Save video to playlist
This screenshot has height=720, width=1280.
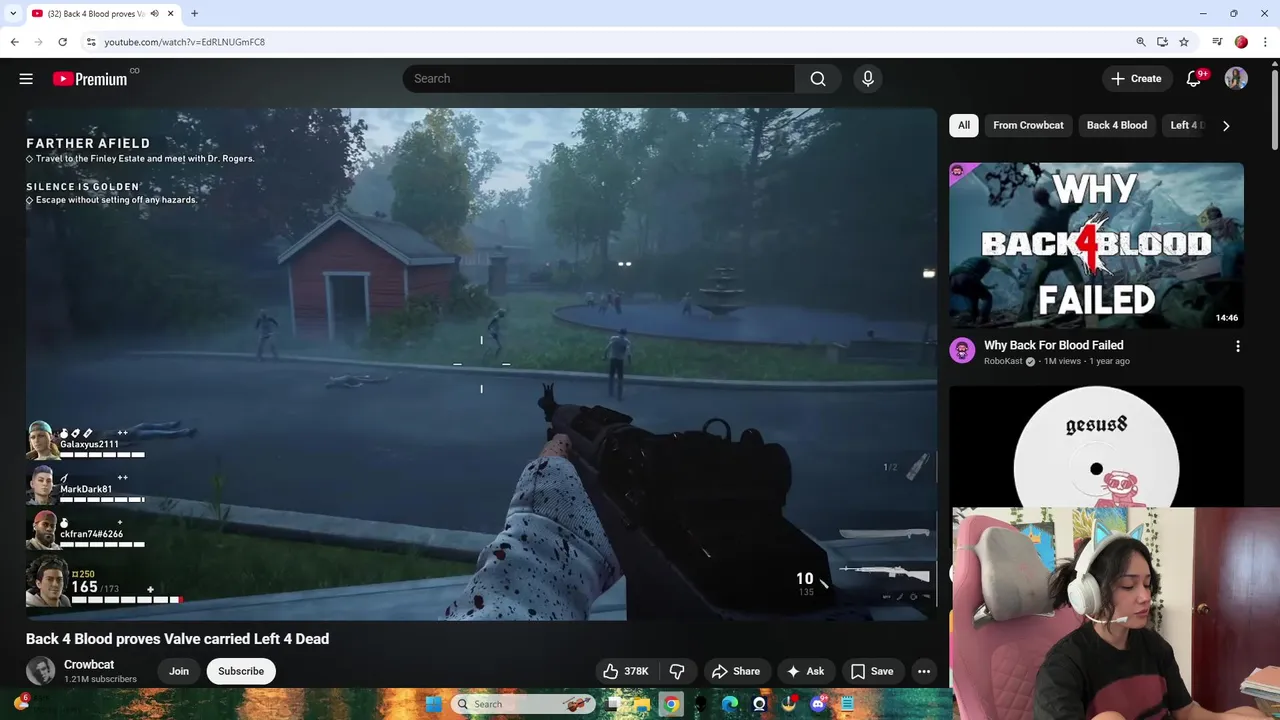[872, 671]
